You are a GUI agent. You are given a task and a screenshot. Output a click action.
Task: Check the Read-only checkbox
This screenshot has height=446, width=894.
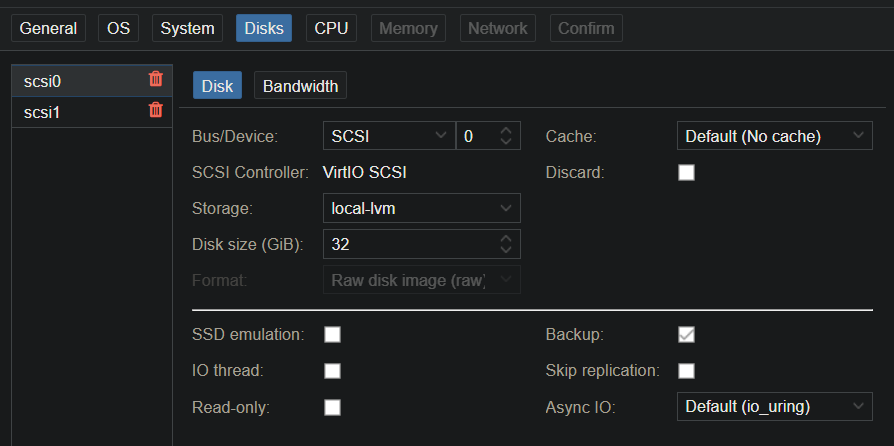tap(332, 407)
